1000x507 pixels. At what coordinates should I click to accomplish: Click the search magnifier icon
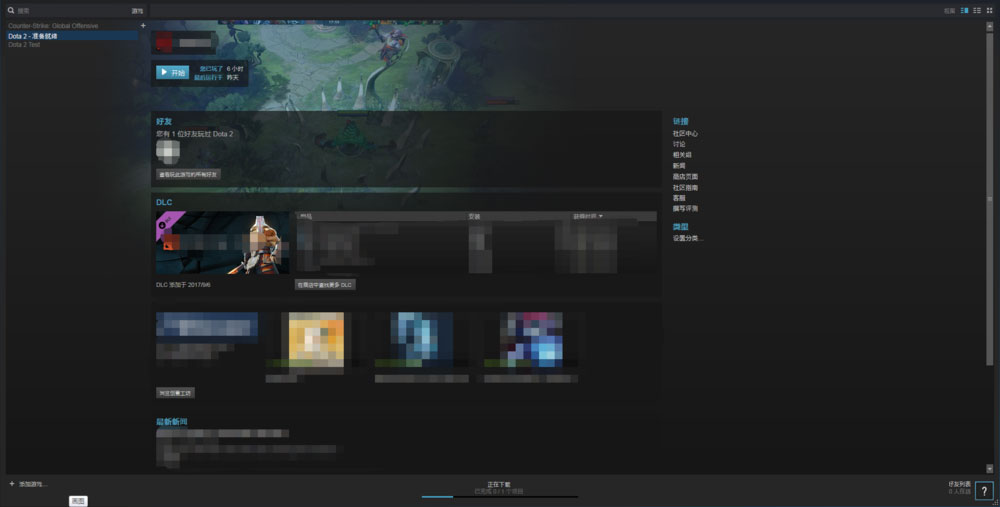tap(11, 11)
